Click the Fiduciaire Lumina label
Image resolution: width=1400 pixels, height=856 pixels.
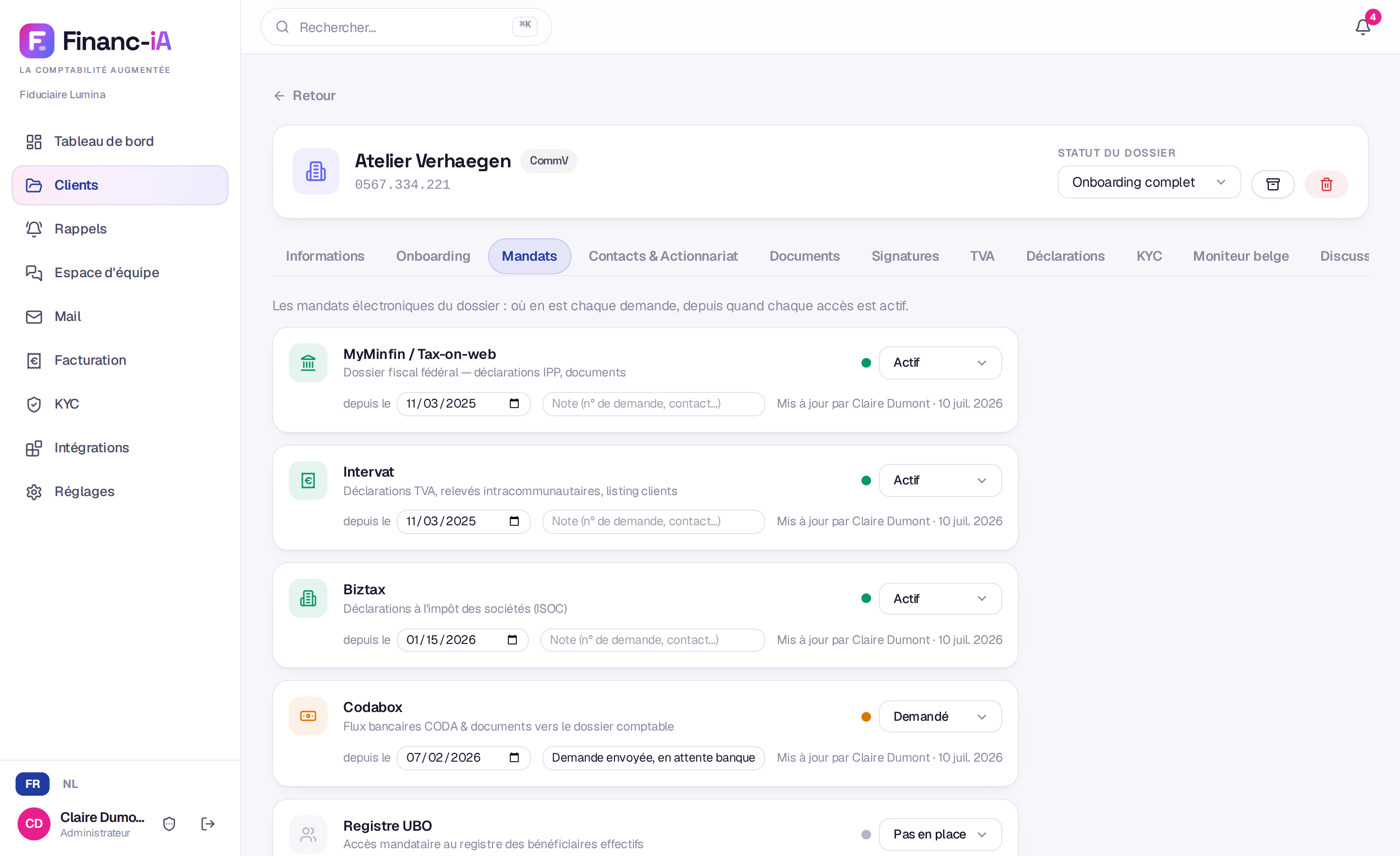tap(63, 94)
